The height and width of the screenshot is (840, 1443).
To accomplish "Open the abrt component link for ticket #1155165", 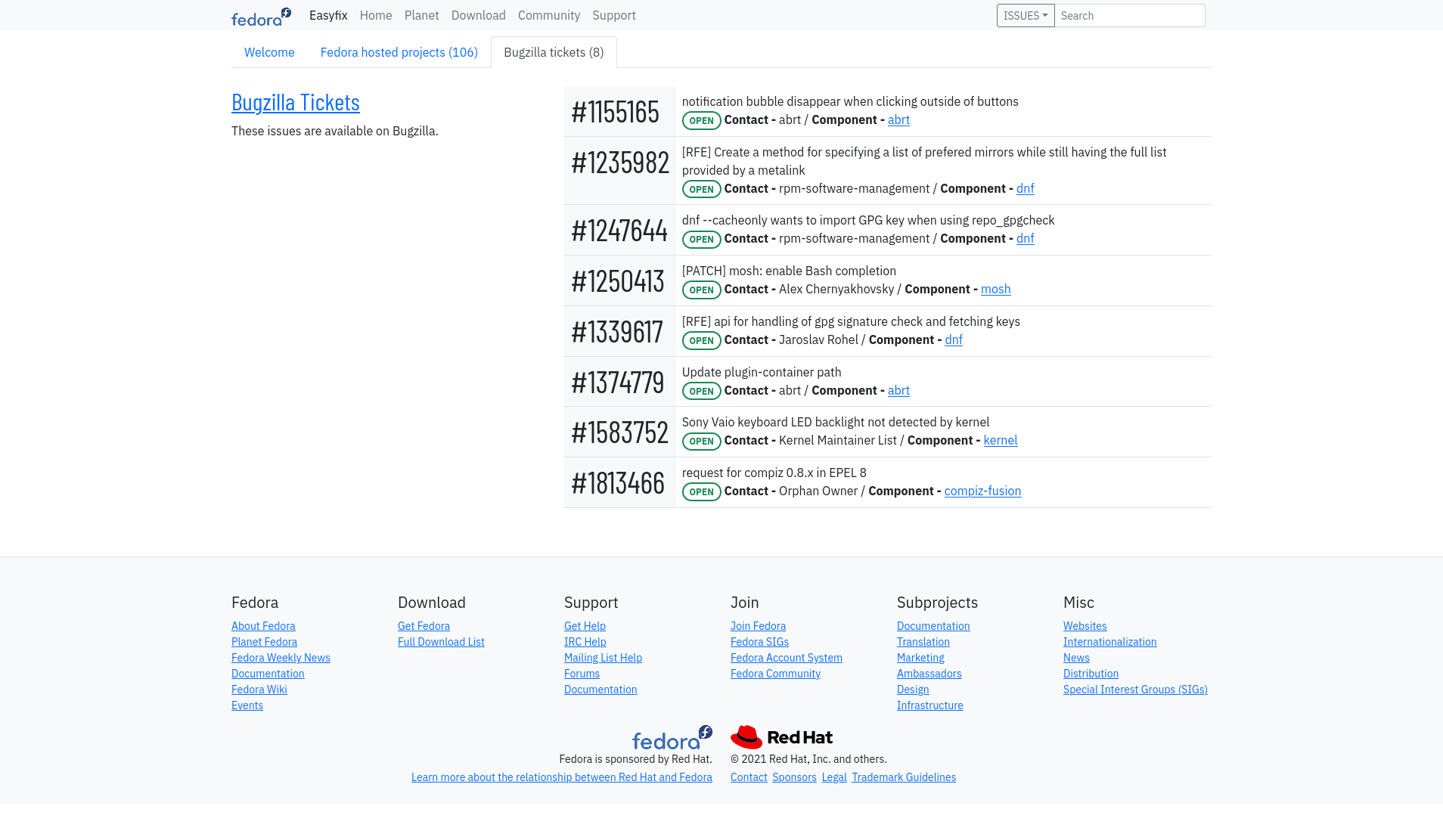I will point(898,119).
